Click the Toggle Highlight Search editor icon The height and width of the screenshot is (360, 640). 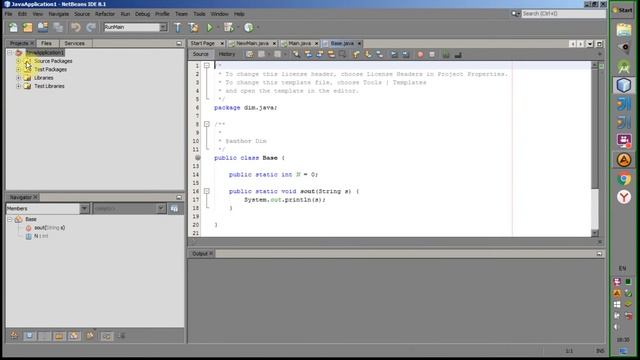point(331,54)
